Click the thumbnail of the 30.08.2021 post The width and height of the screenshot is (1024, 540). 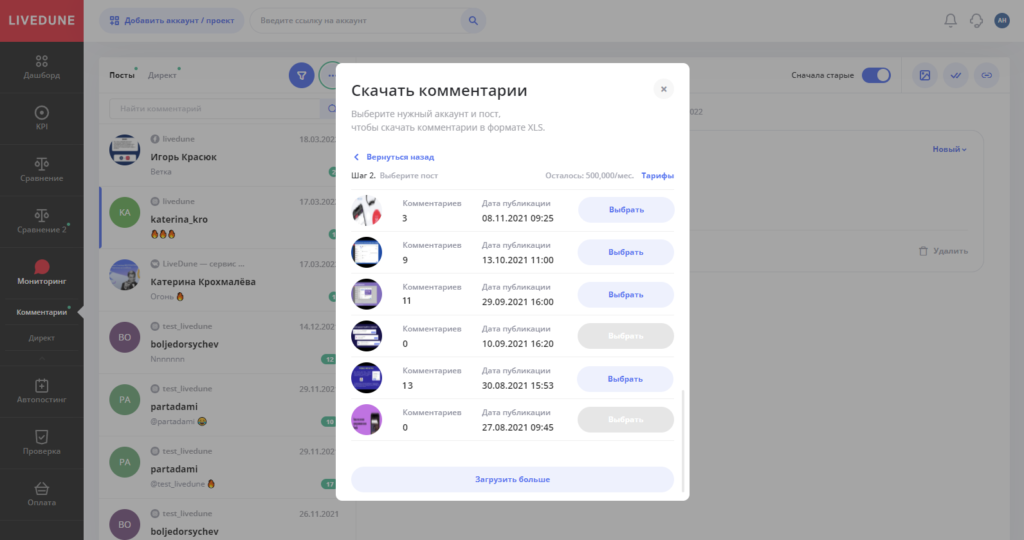click(367, 378)
